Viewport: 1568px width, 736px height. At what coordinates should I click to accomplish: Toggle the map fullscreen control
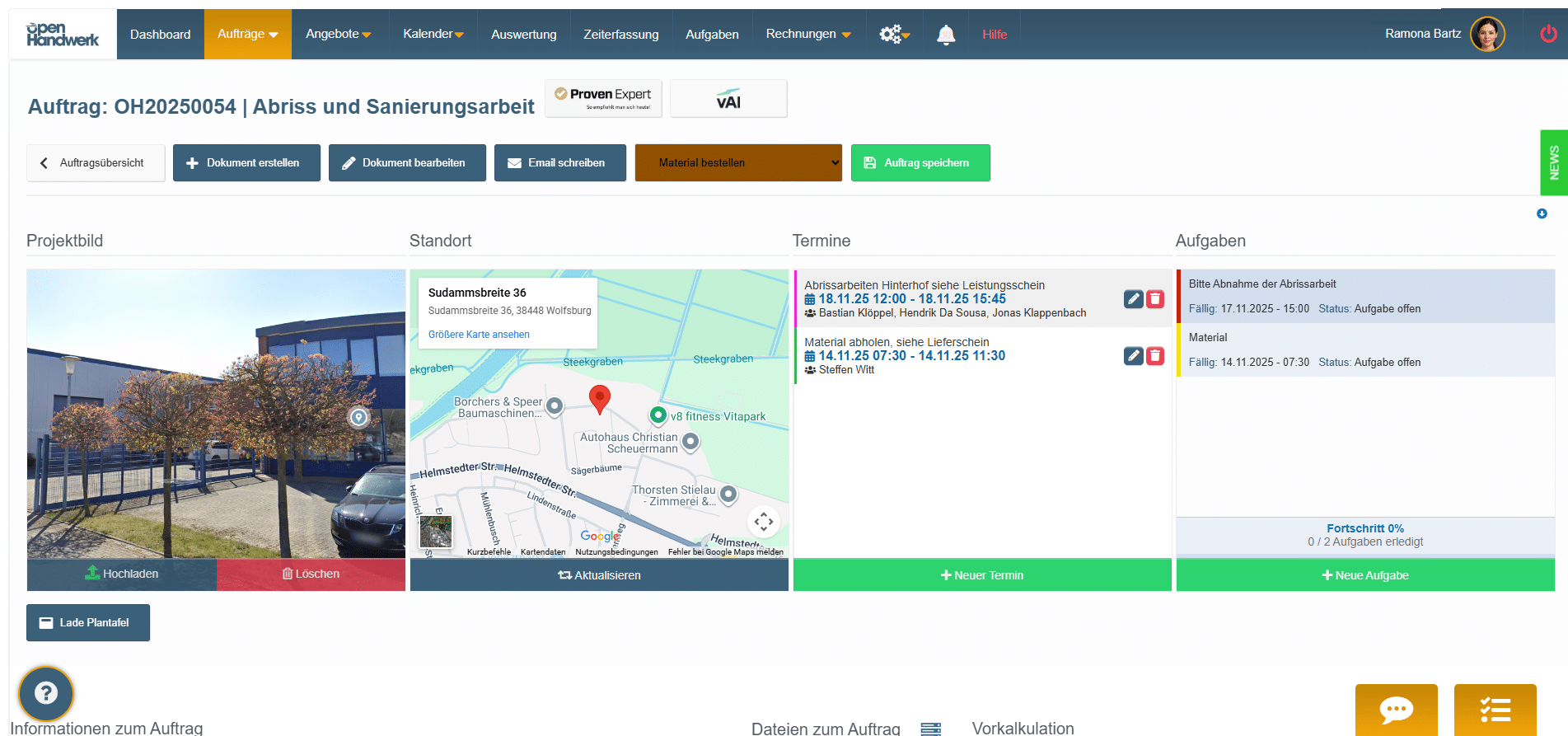763,521
